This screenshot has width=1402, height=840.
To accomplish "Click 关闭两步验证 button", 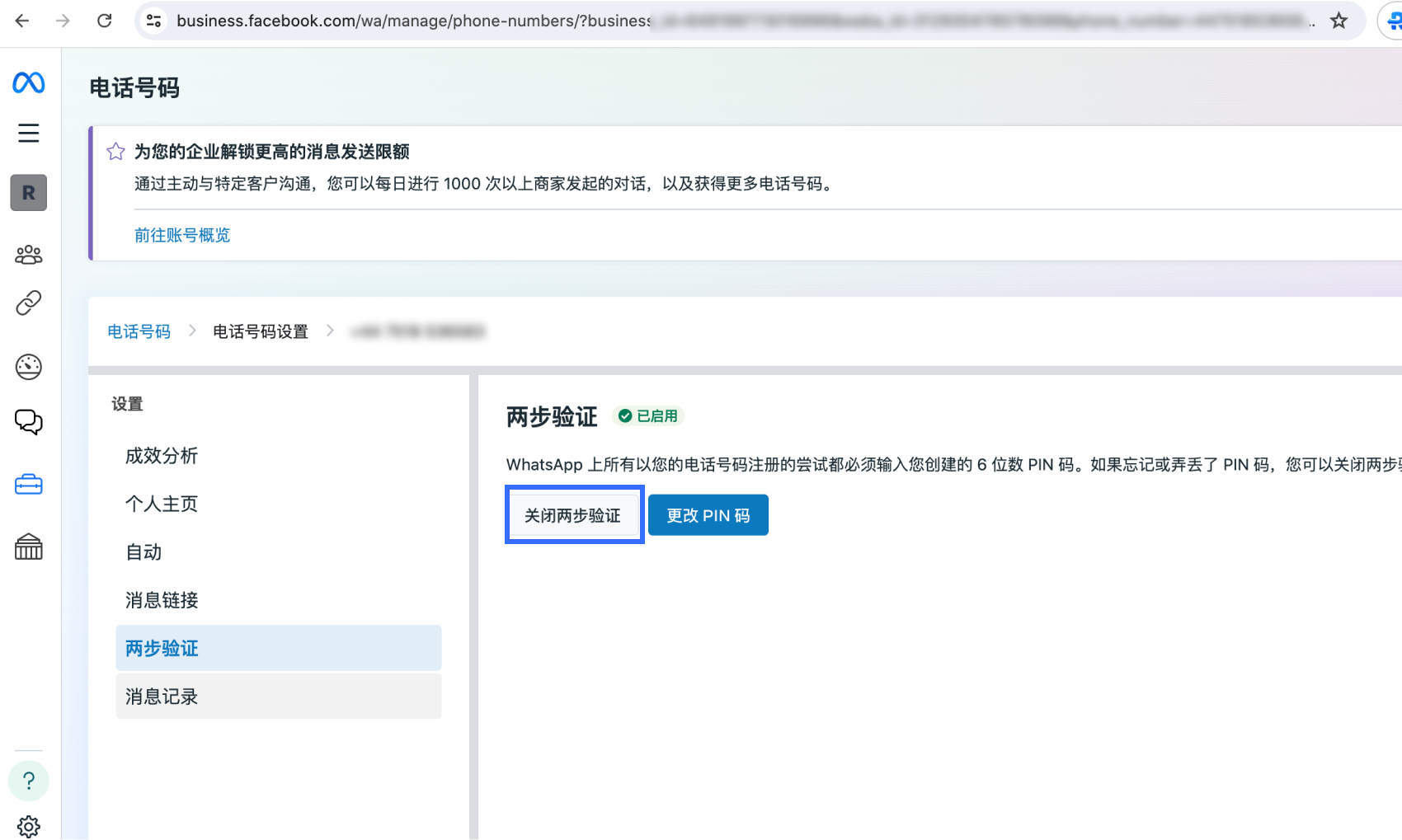I will pos(573,515).
